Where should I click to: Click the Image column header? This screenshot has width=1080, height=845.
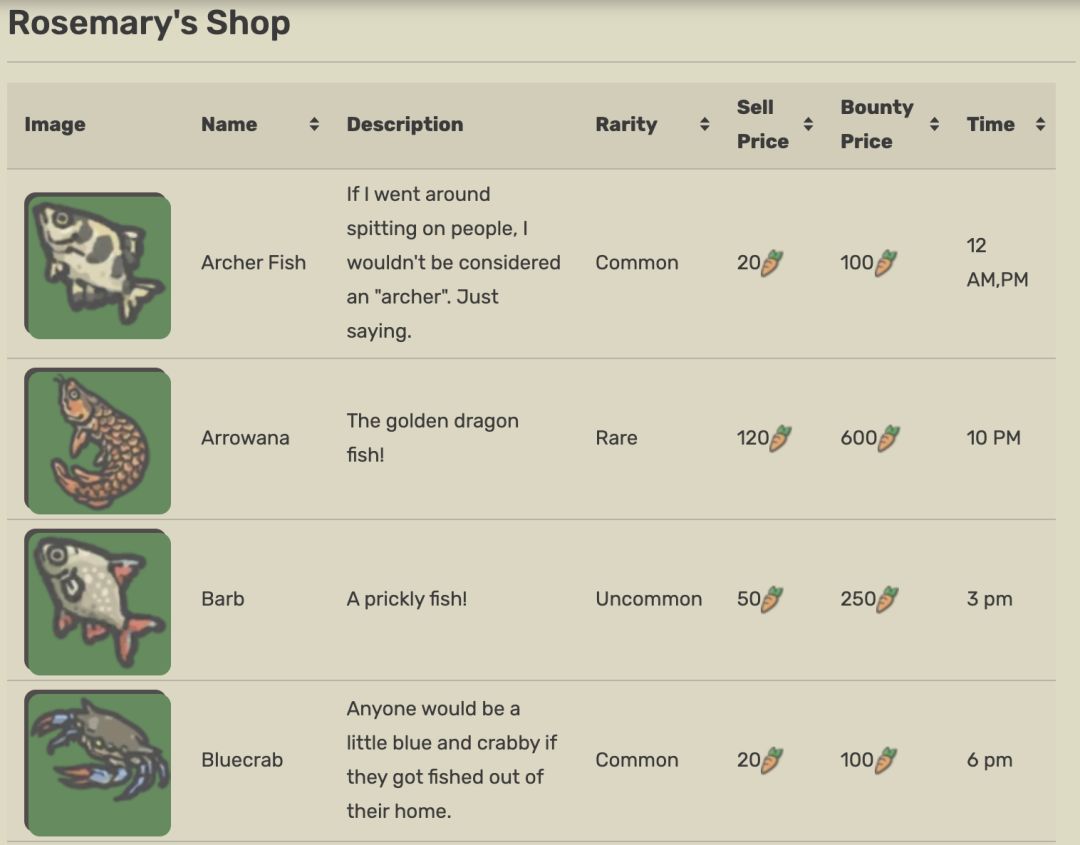(55, 125)
